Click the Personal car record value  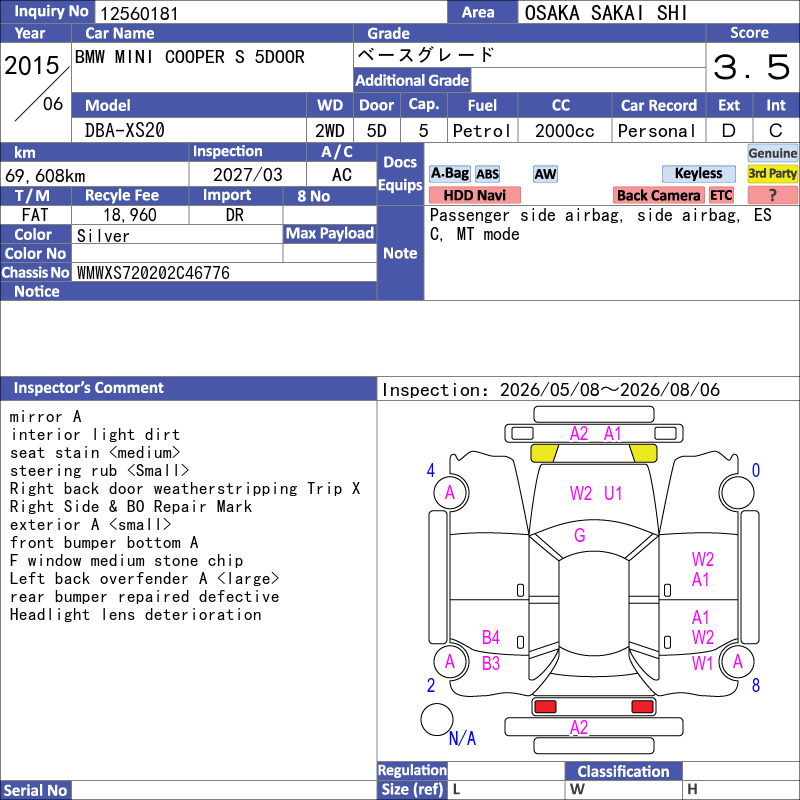[x=657, y=131]
